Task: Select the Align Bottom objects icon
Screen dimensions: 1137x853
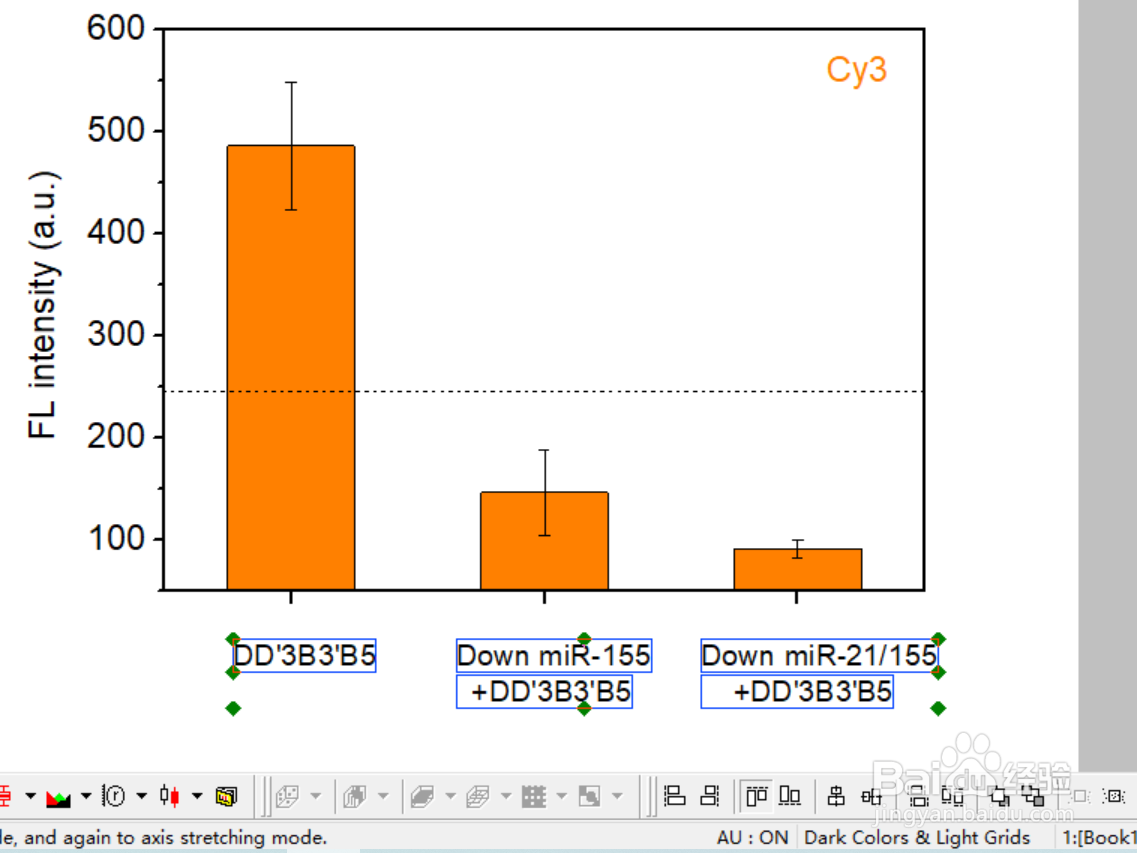Action: tap(789, 796)
